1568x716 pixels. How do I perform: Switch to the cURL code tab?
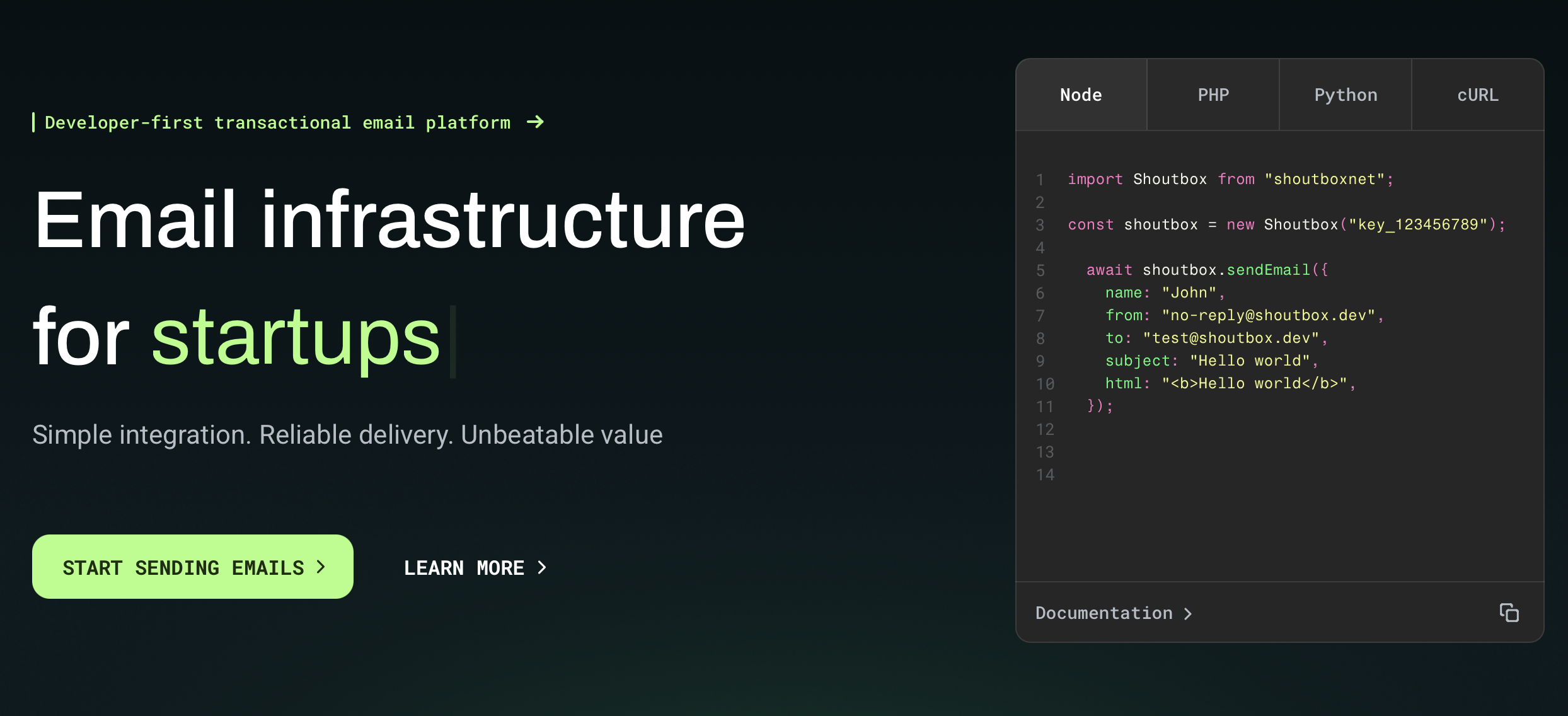[x=1478, y=95]
